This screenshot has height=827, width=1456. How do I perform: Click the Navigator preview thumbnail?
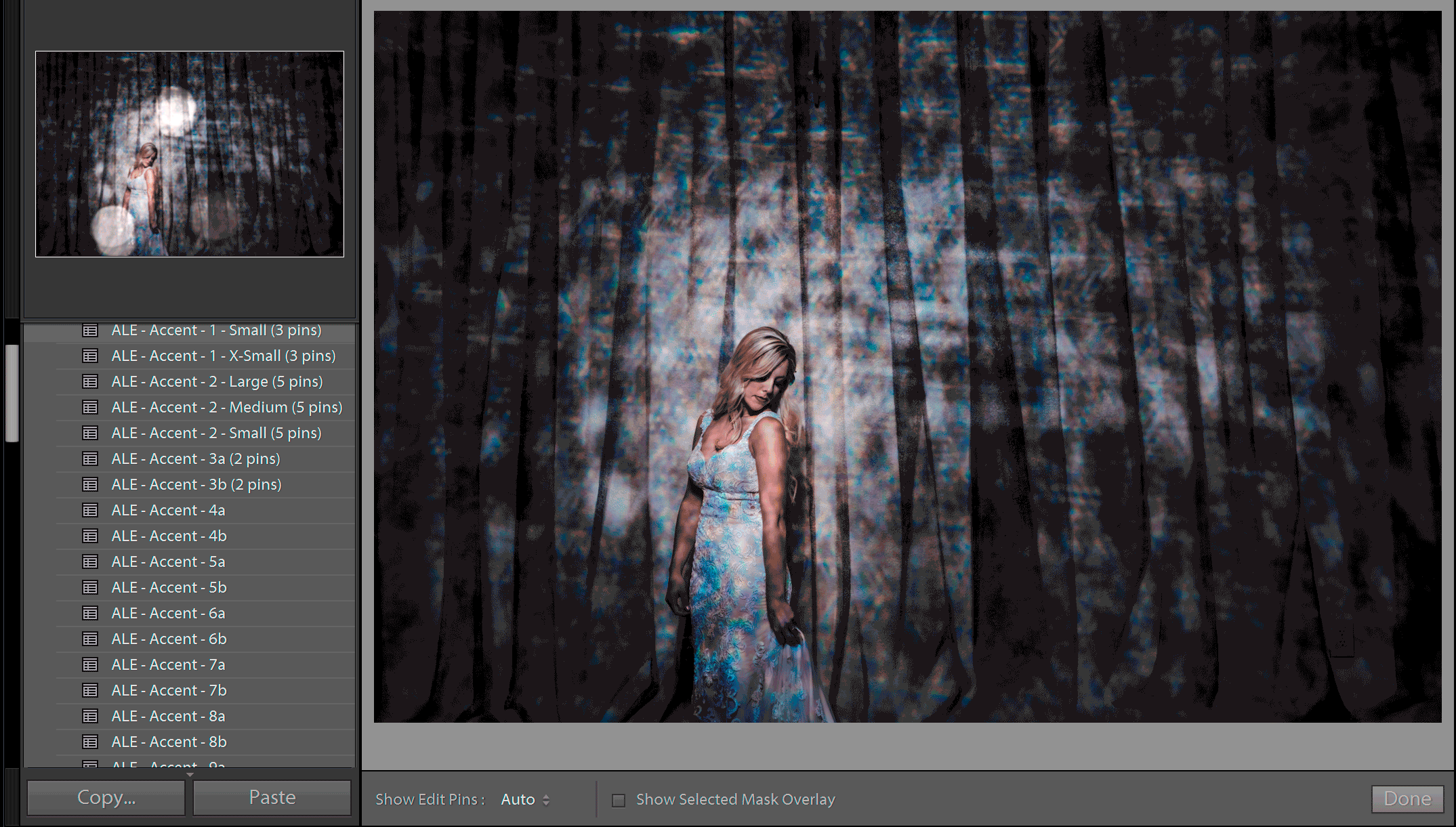(x=190, y=154)
